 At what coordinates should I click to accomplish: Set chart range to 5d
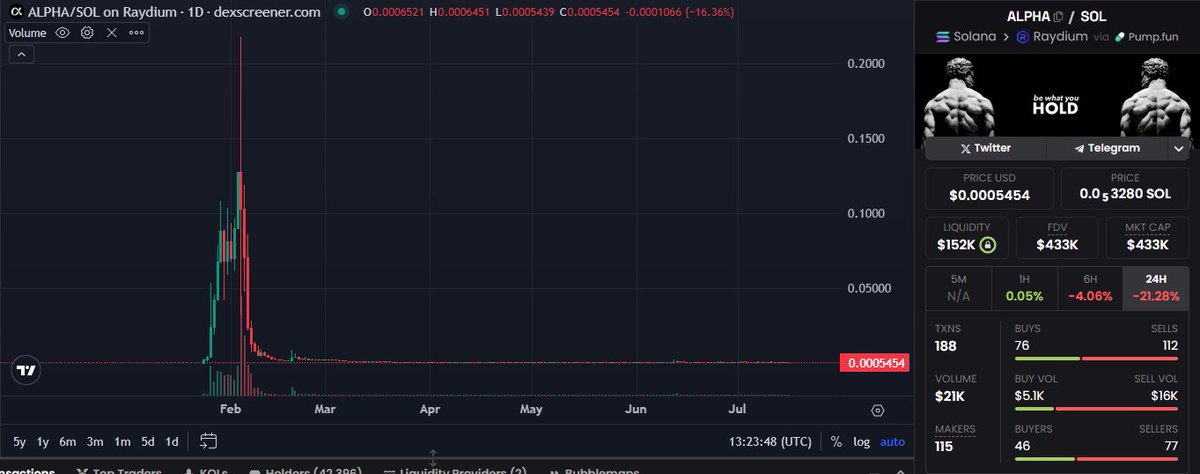pos(147,441)
